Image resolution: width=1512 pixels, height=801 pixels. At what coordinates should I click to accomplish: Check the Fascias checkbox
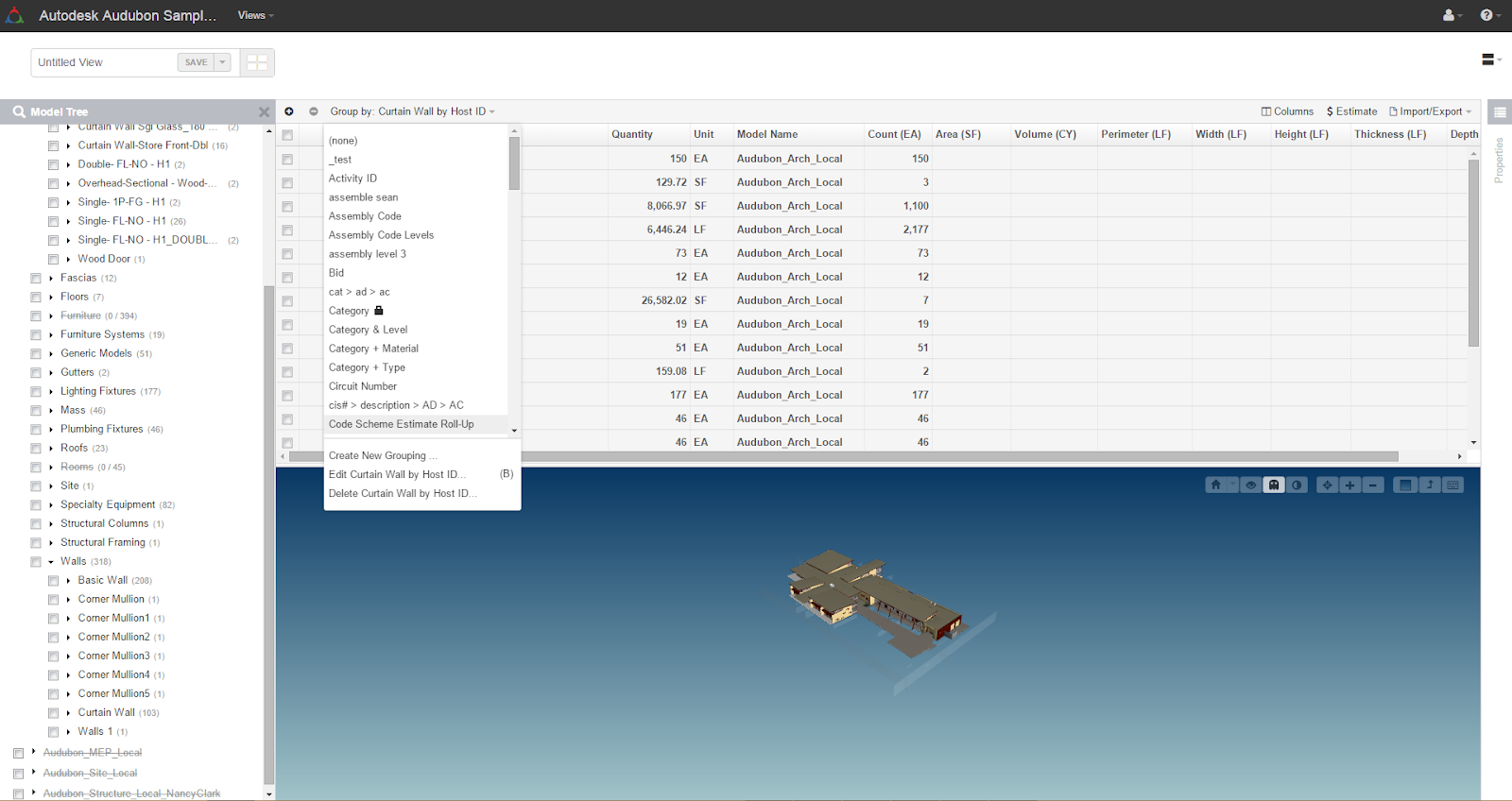point(36,279)
